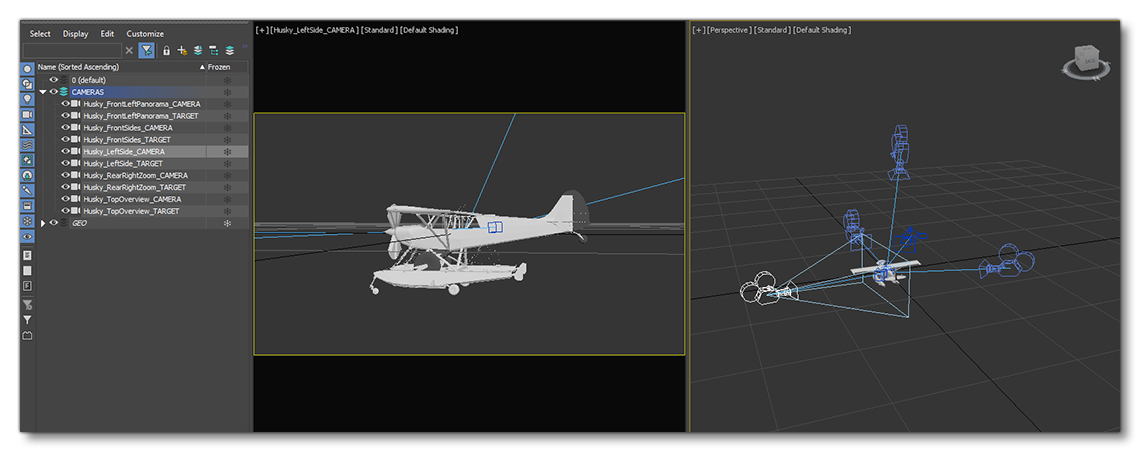Sort by the Name column header
The width and height of the screenshot is (1140, 452).
click(118, 67)
